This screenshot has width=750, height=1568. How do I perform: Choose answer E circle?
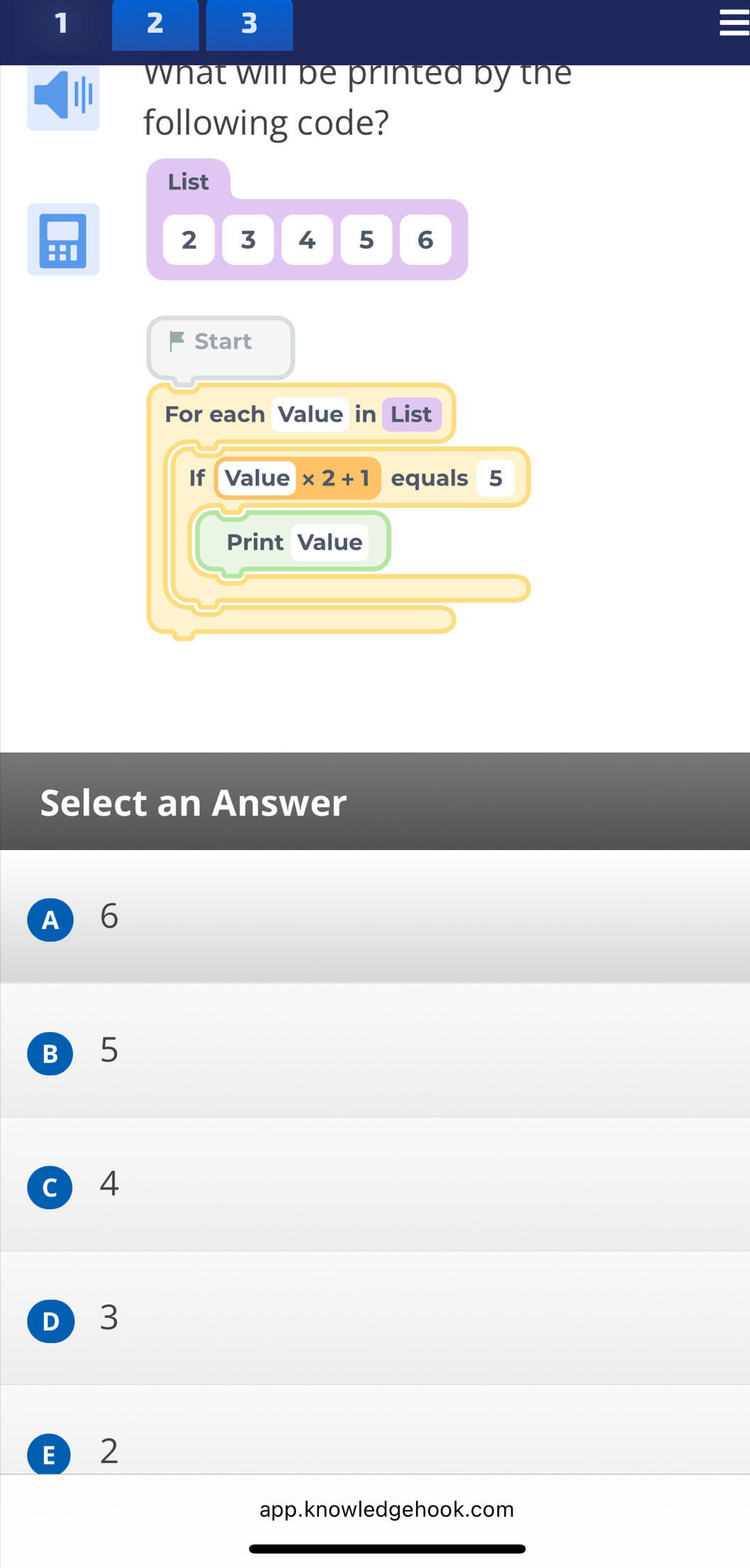click(x=50, y=1453)
